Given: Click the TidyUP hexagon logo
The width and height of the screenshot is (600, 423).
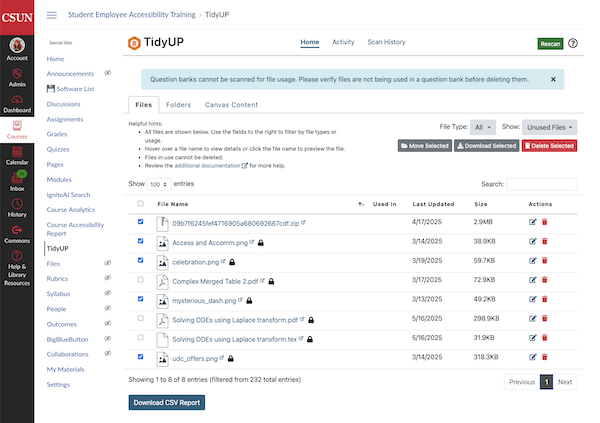Looking at the screenshot, I should [134, 43].
